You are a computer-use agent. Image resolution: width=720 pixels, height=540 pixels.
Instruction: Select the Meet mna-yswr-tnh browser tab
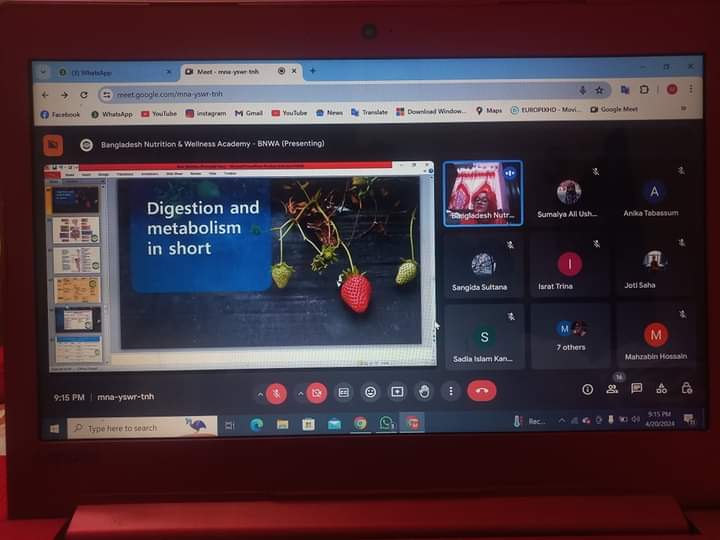coord(232,72)
